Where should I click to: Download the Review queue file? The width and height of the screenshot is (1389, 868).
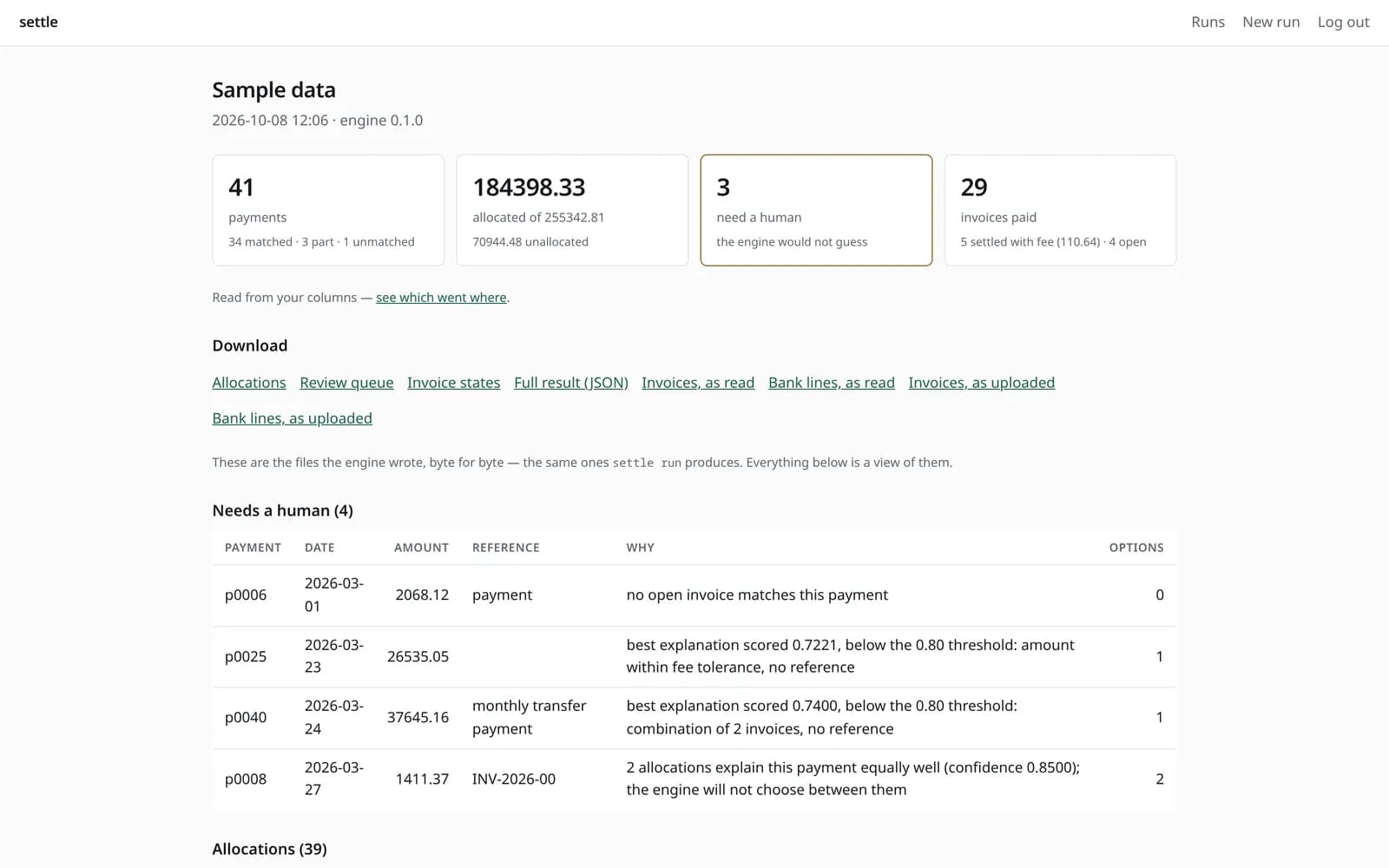(346, 383)
